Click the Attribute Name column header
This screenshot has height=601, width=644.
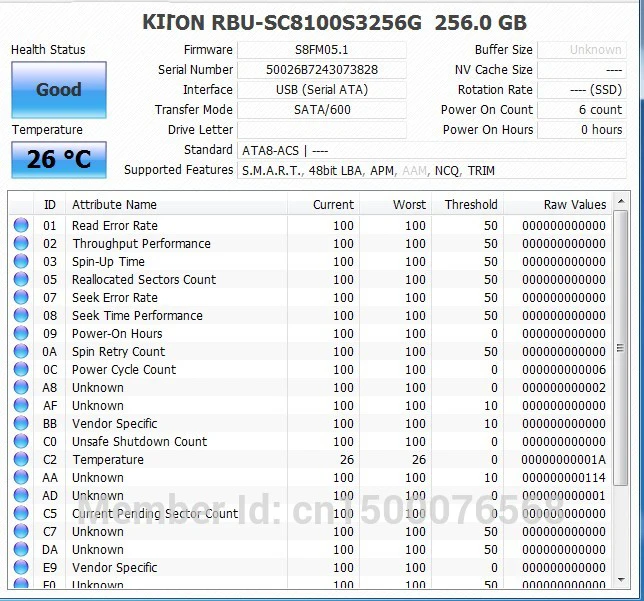click(176, 205)
